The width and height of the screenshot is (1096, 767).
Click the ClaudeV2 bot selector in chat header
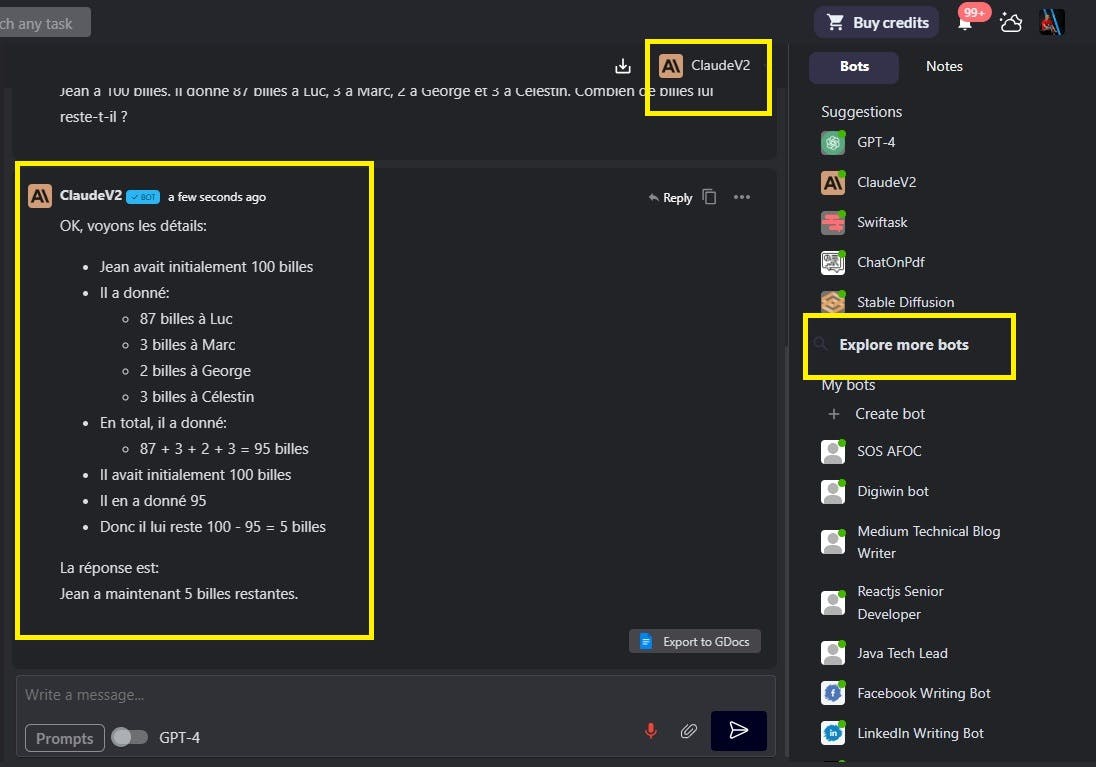click(x=705, y=66)
